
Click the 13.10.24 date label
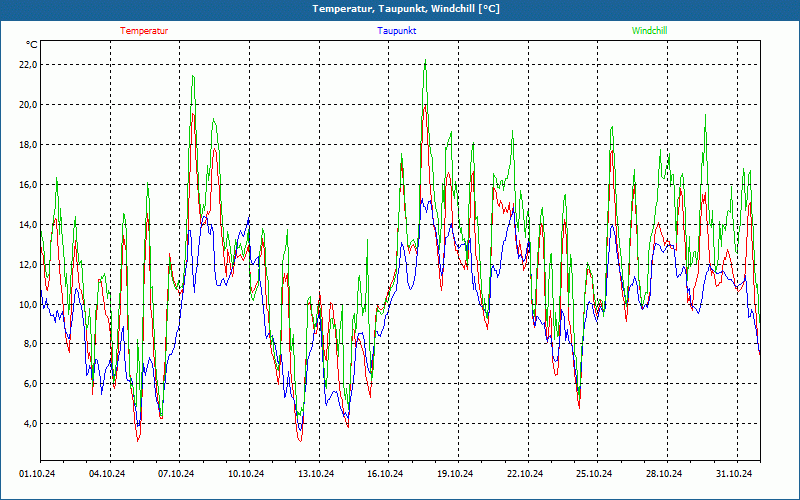point(316,474)
